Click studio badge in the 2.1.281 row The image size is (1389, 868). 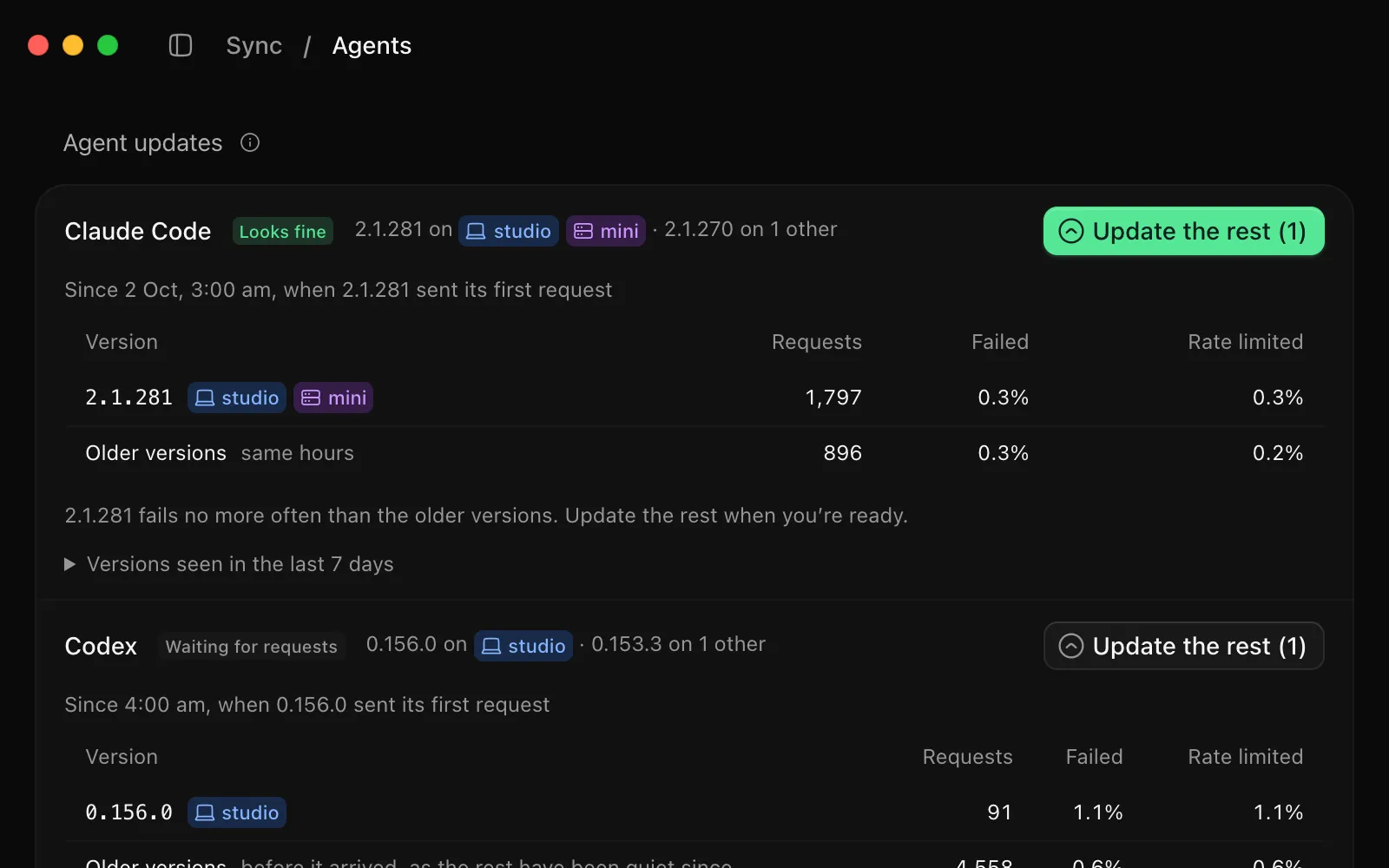coord(237,398)
